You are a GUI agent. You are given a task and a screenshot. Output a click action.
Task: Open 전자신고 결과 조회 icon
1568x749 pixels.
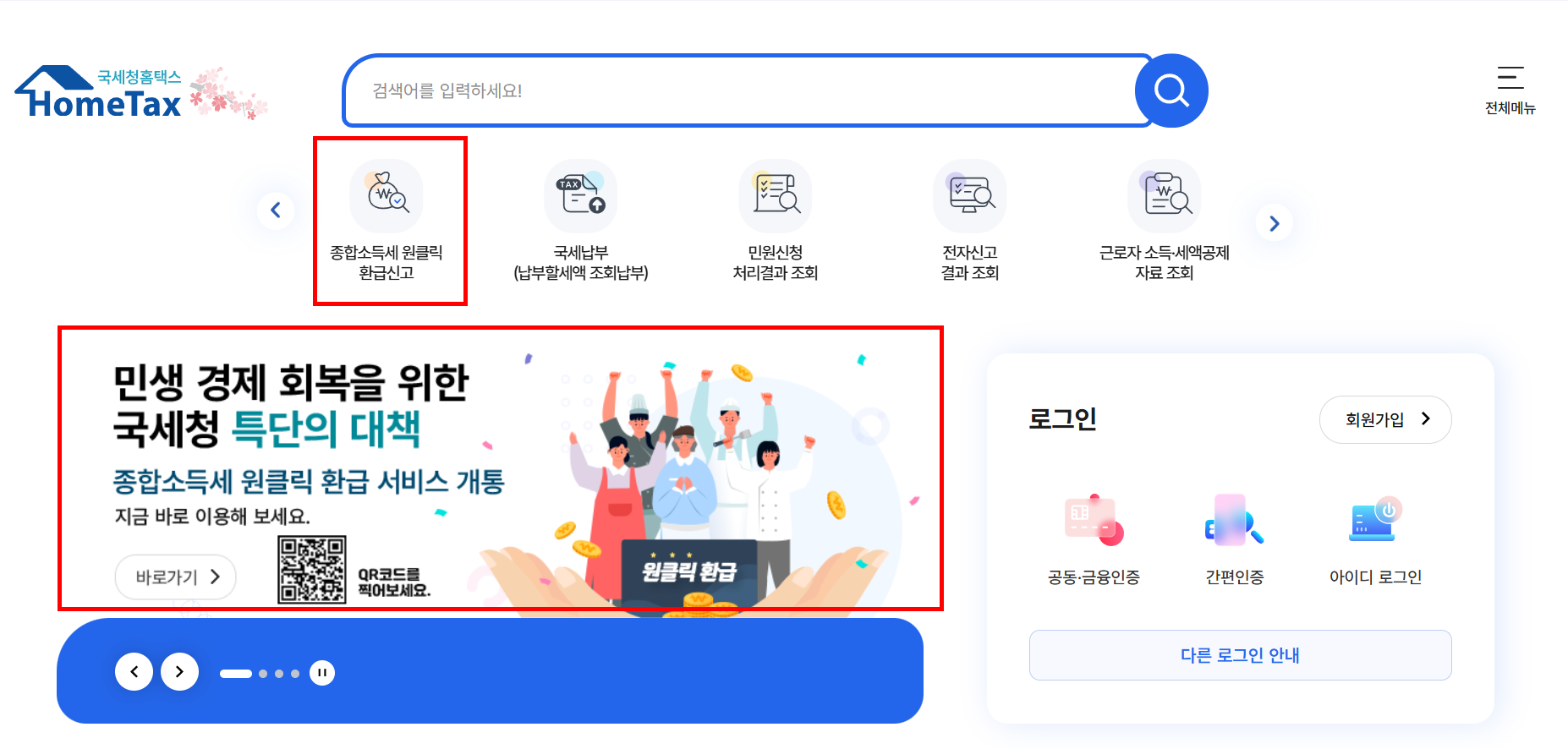click(x=970, y=221)
